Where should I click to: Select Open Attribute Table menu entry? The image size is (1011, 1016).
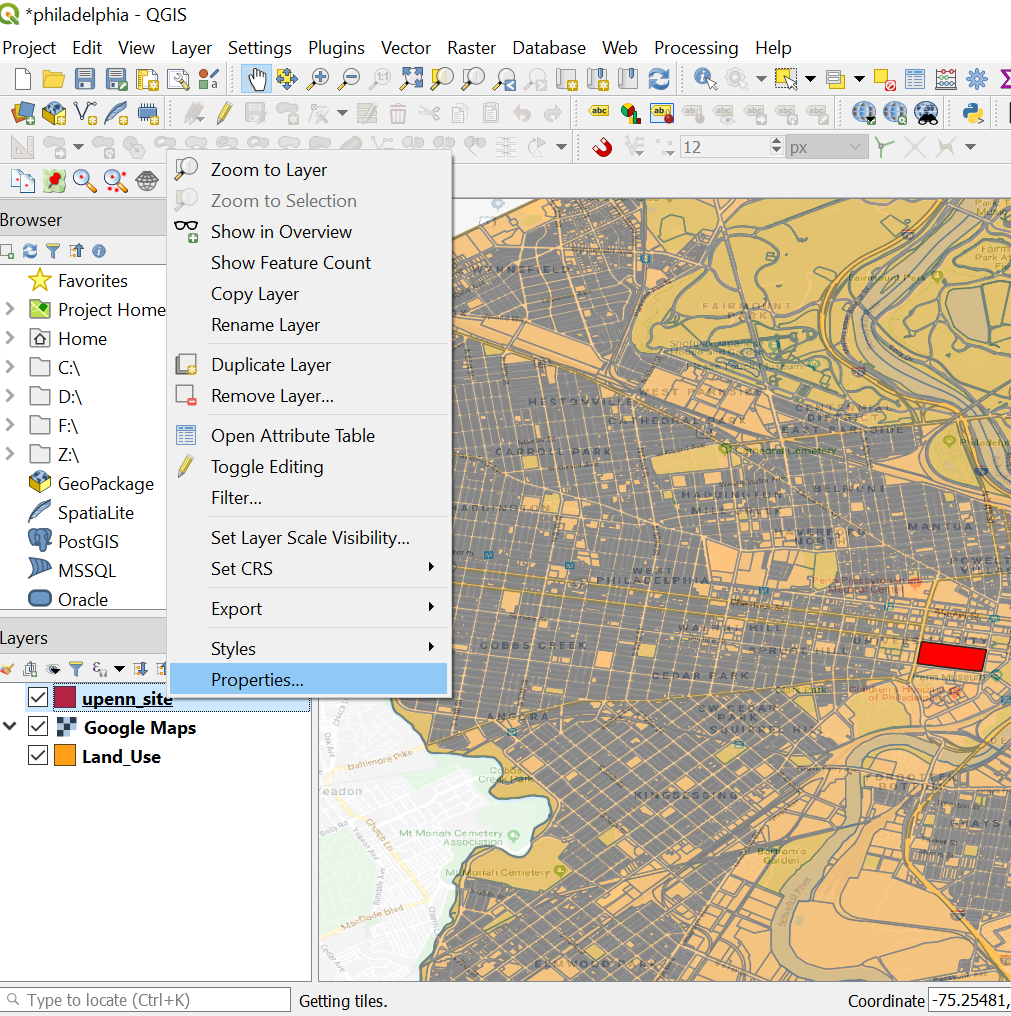pyautogui.click(x=292, y=435)
